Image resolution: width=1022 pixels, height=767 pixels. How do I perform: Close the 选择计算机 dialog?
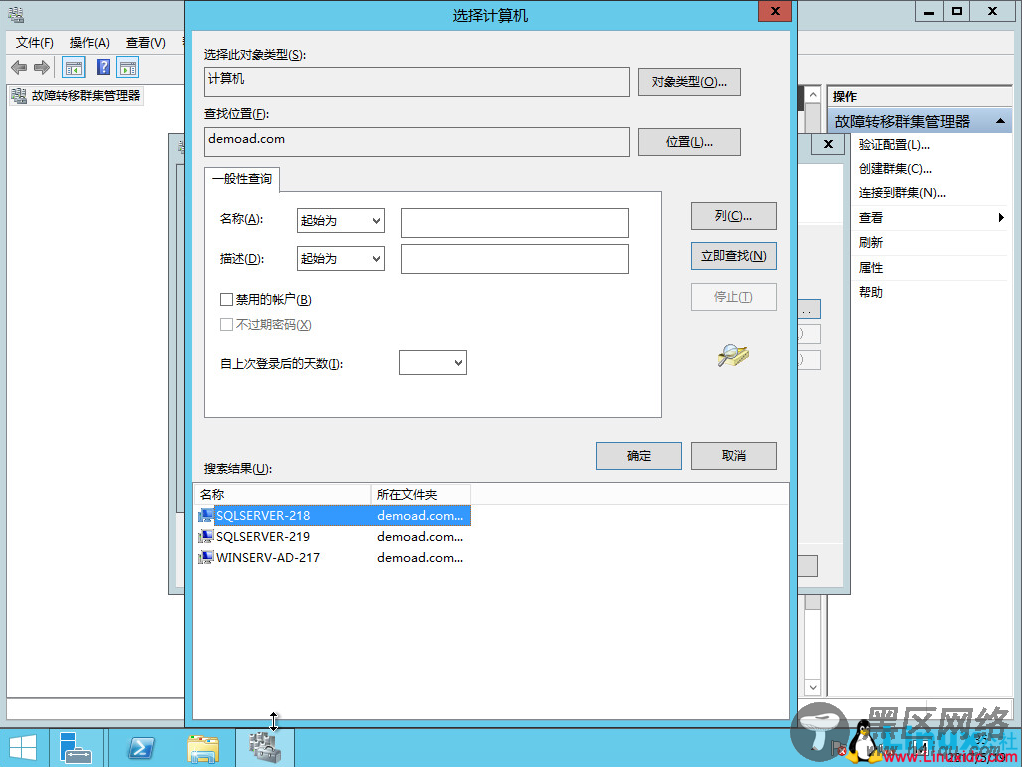775,11
